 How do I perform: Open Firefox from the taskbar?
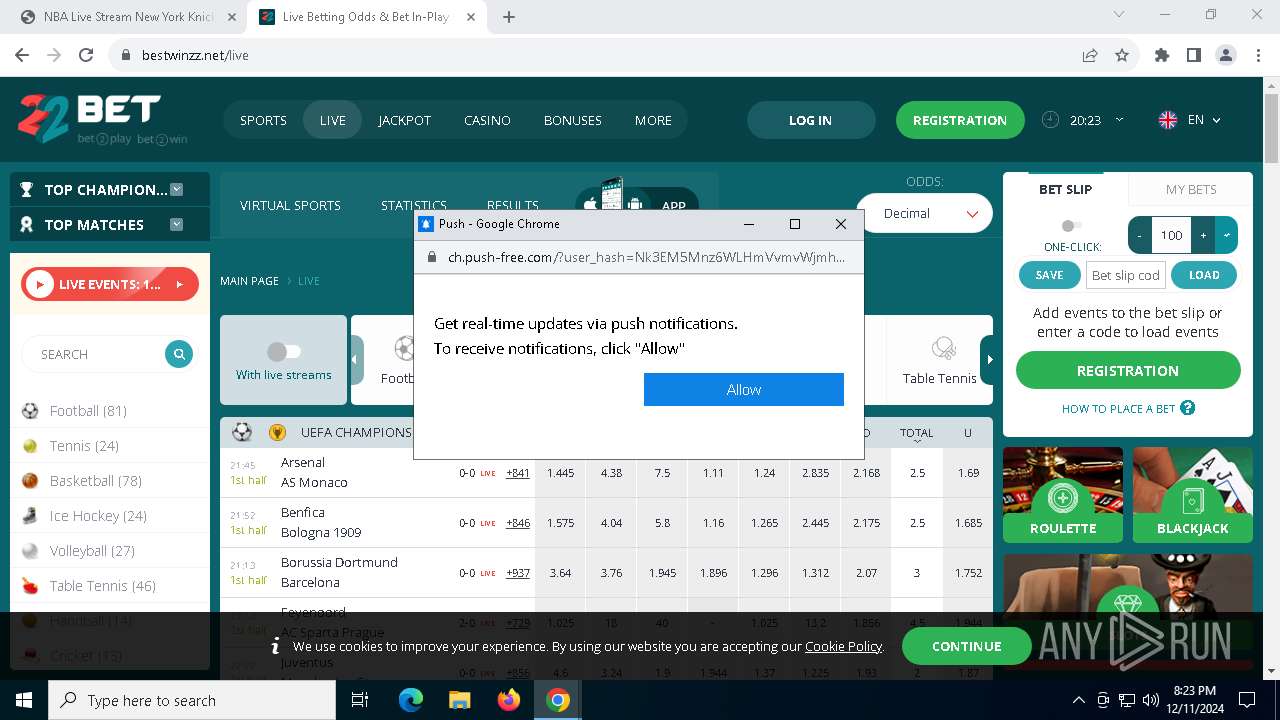509,700
